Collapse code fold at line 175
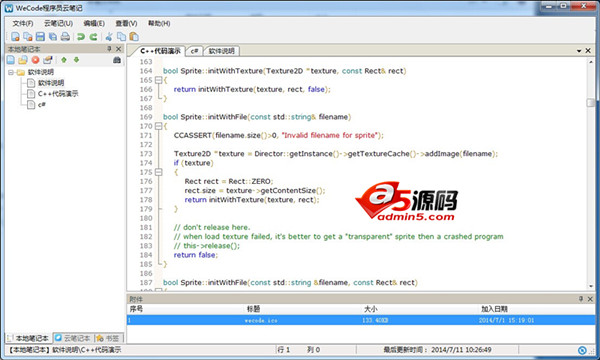 tap(158, 172)
